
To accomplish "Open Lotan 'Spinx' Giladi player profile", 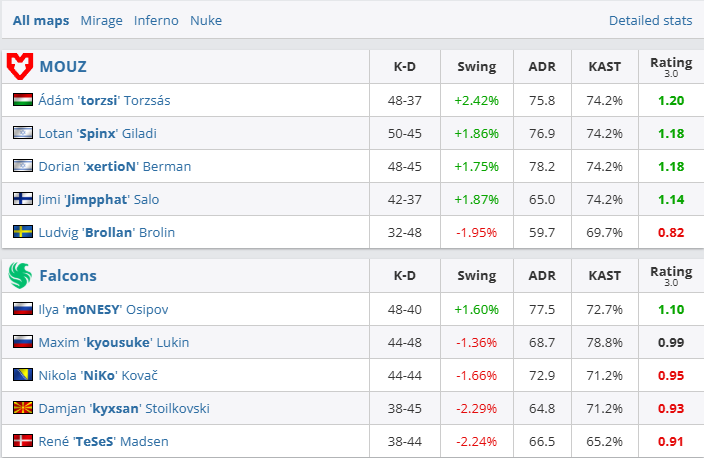I will coord(97,133).
